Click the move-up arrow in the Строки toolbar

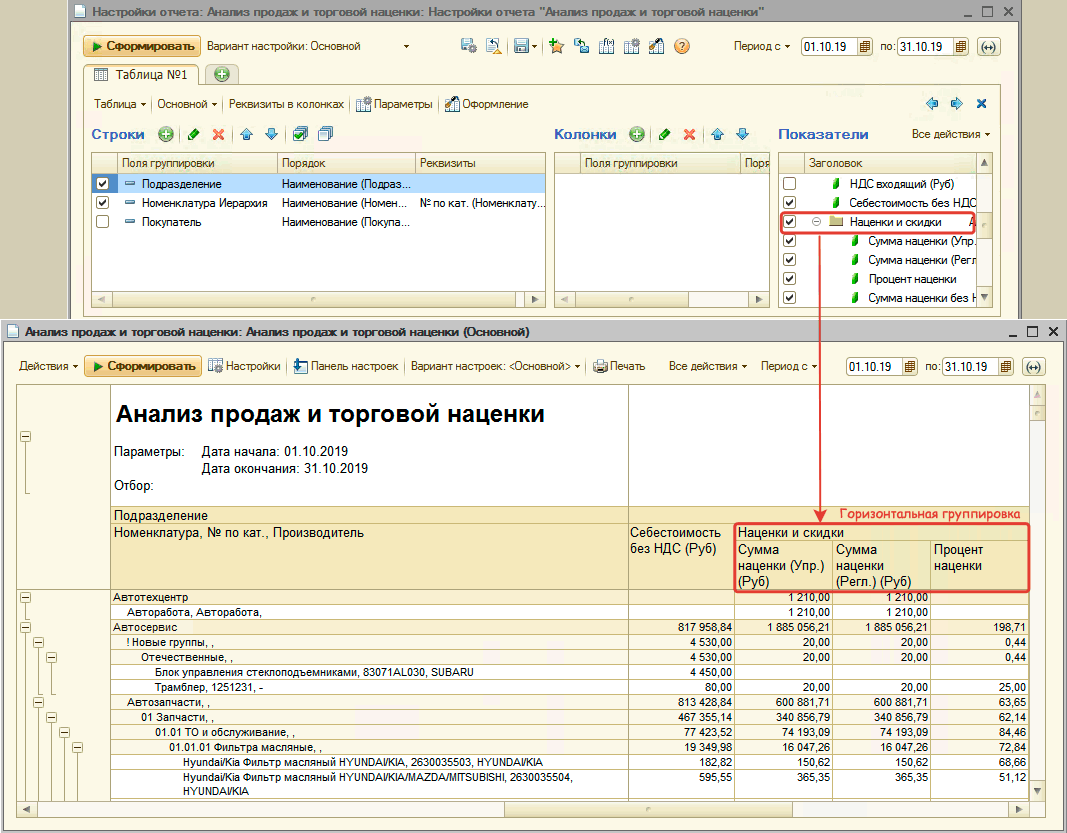[x=246, y=134]
